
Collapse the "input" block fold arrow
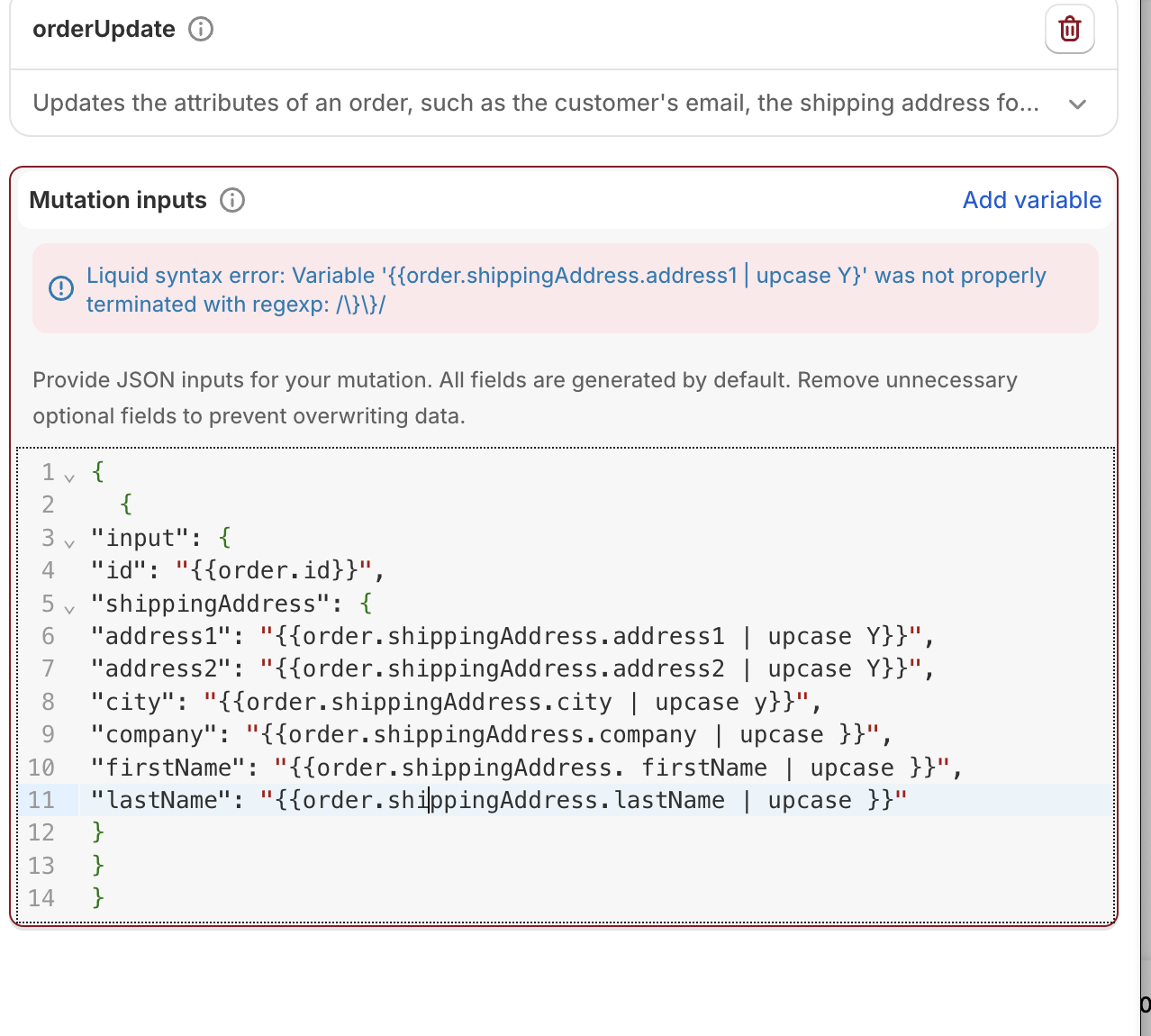(69, 543)
